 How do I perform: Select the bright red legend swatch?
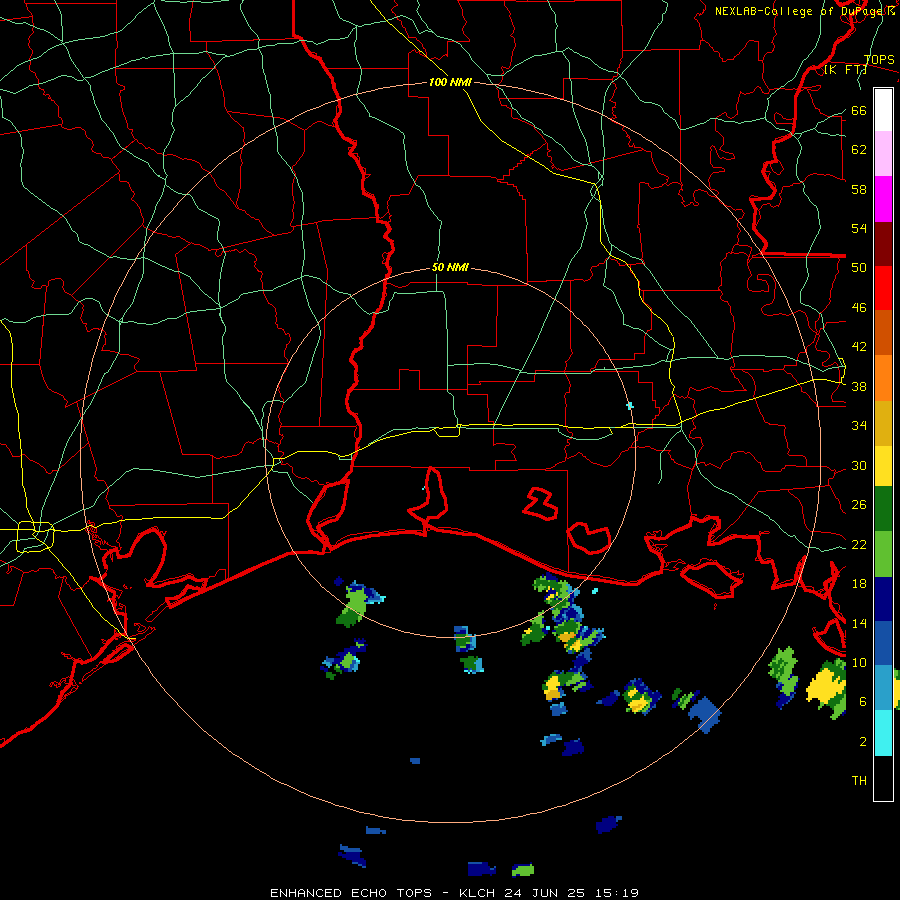point(883,289)
